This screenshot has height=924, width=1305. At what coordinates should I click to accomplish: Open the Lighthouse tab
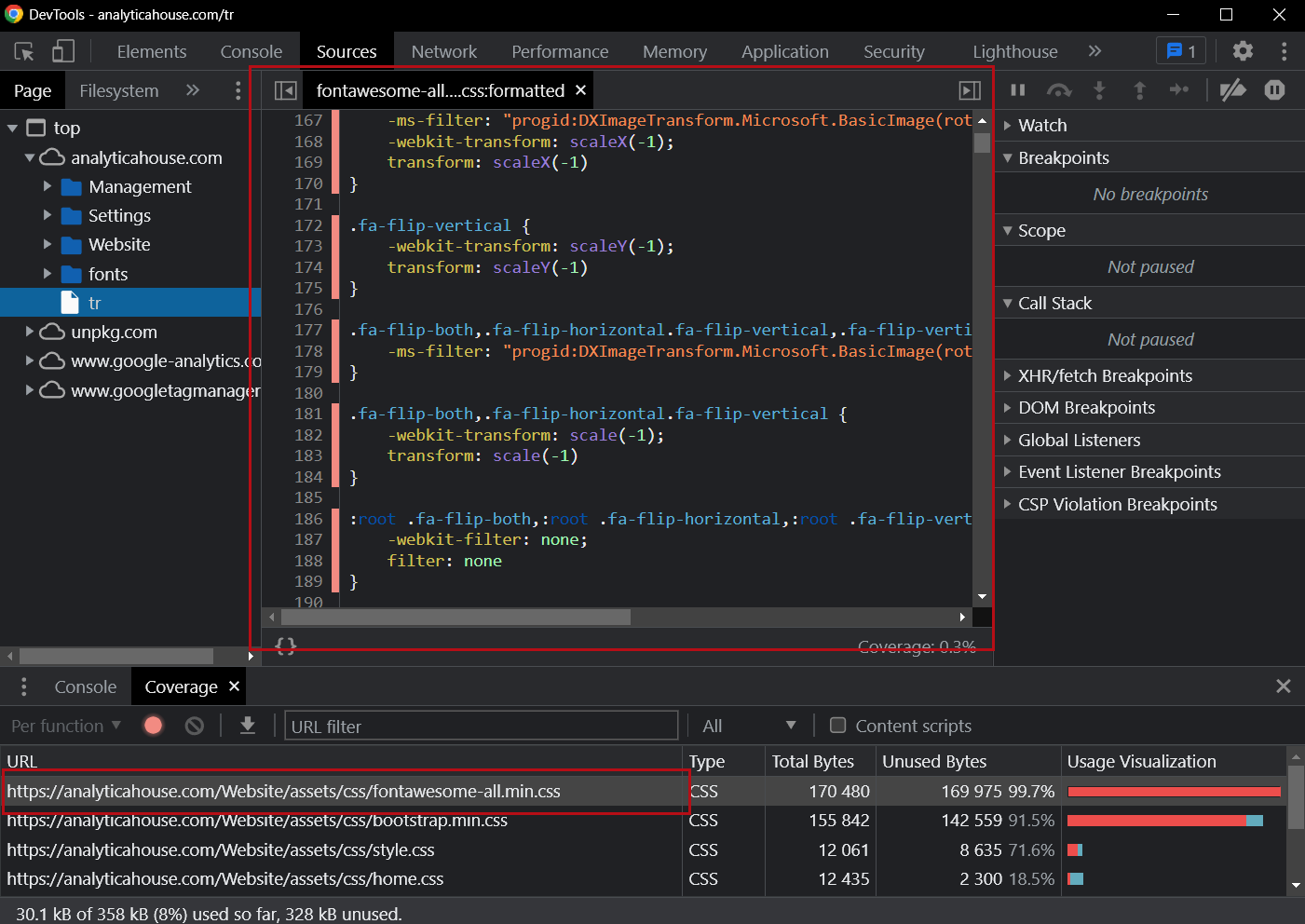point(1015,51)
